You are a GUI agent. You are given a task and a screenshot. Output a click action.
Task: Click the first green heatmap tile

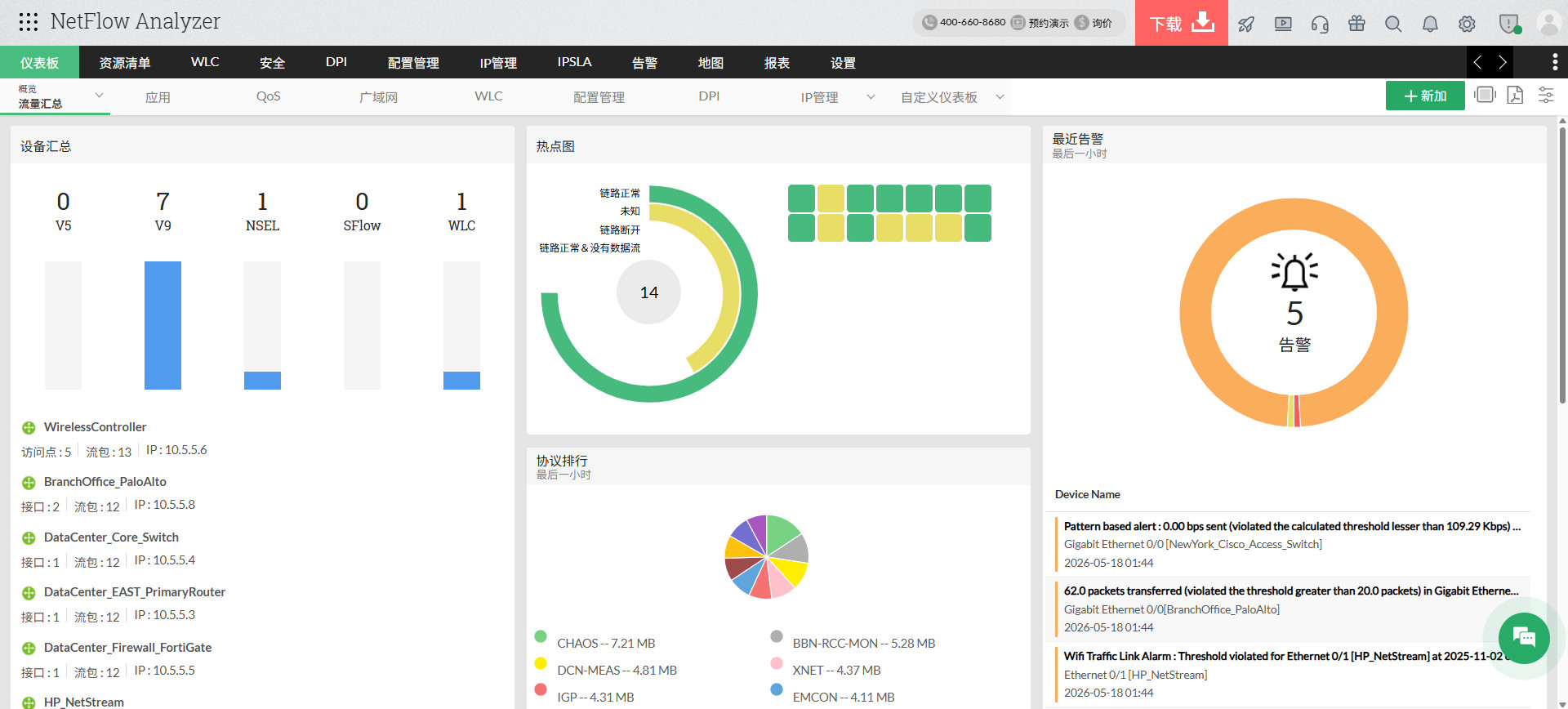[801, 198]
